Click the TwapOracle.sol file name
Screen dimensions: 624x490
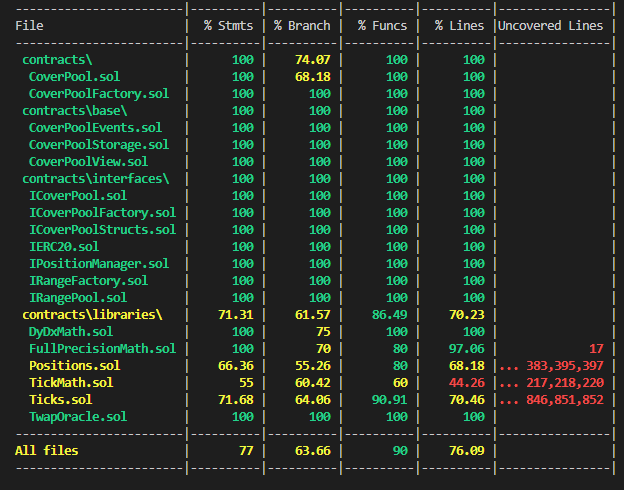[x=77, y=416]
